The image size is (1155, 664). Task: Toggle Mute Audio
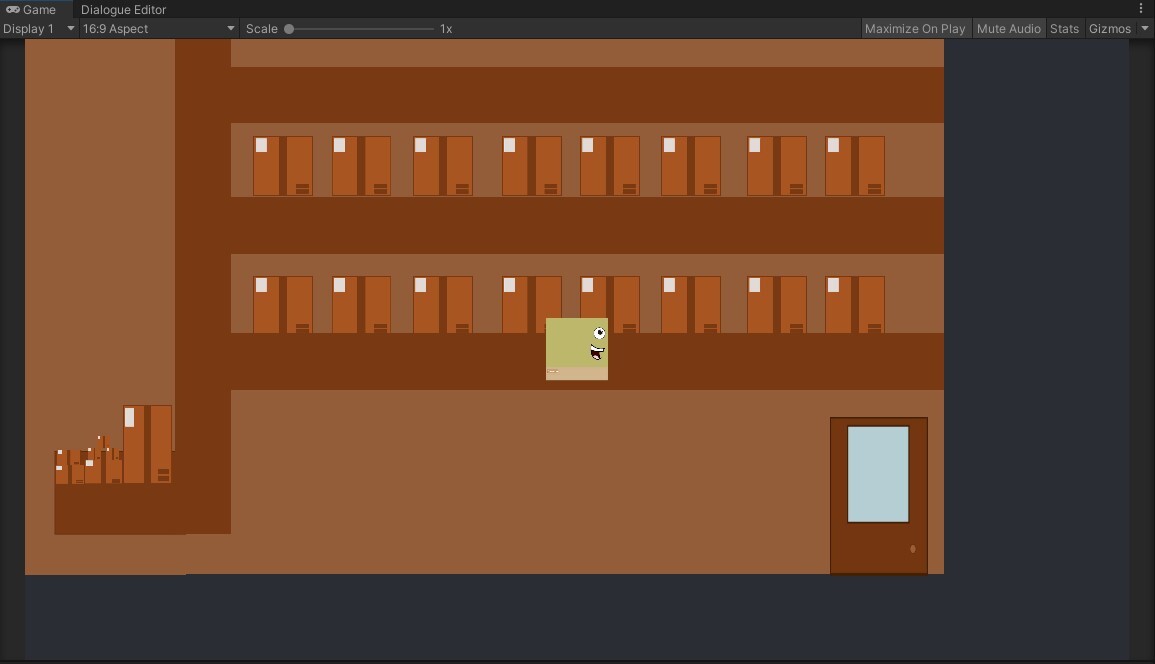1008,29
